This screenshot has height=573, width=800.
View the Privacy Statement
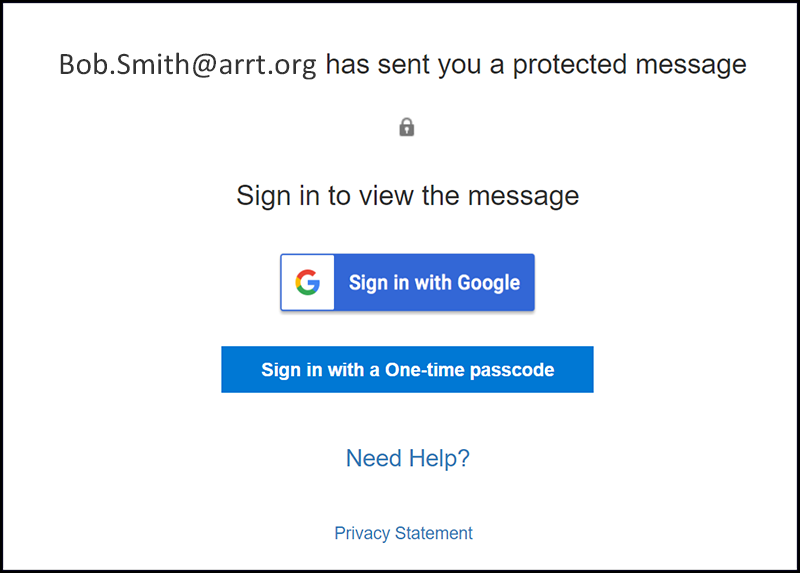pyautogui.click(x=404, y=533)
